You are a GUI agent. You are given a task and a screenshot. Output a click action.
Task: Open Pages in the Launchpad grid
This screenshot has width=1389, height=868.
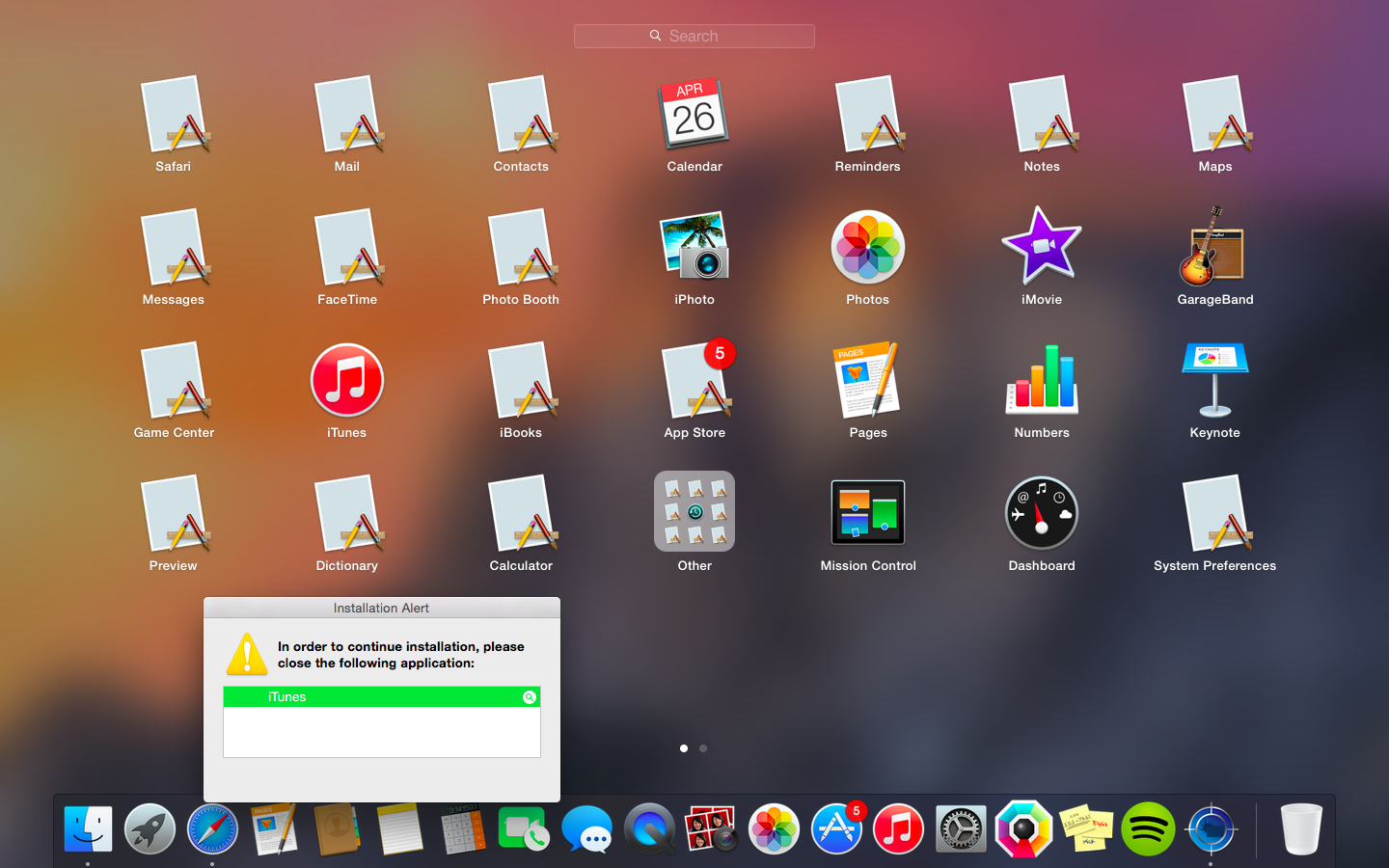[x=866, y=379]
